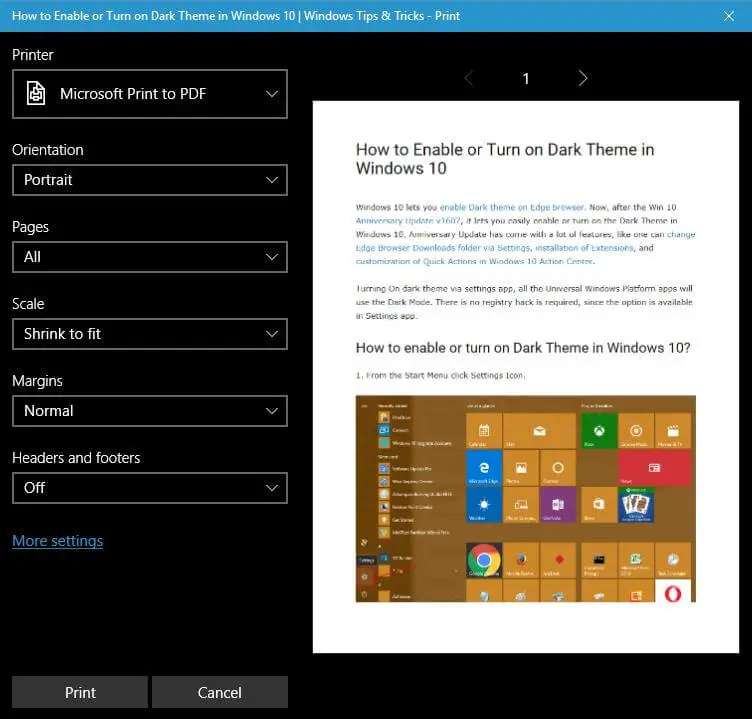Click 'Anniversary Update v1607' link in preview
The height and width of the screenshot is (719, 752).
(408, 221)
